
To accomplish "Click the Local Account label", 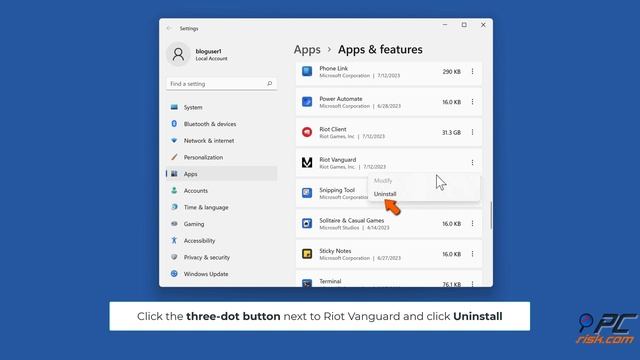I will [x=211, y=59].
